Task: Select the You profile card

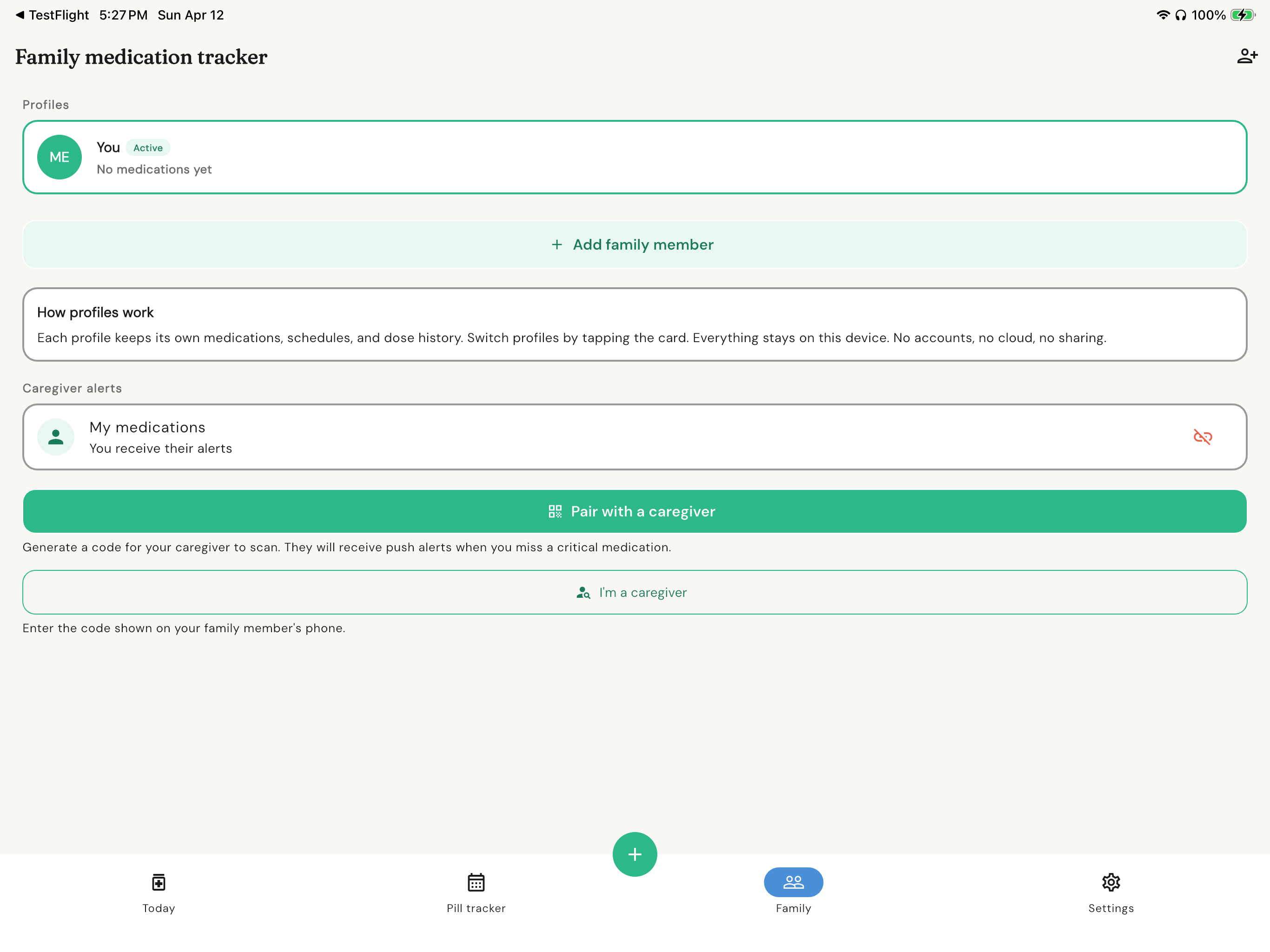Action: [635, 157]
